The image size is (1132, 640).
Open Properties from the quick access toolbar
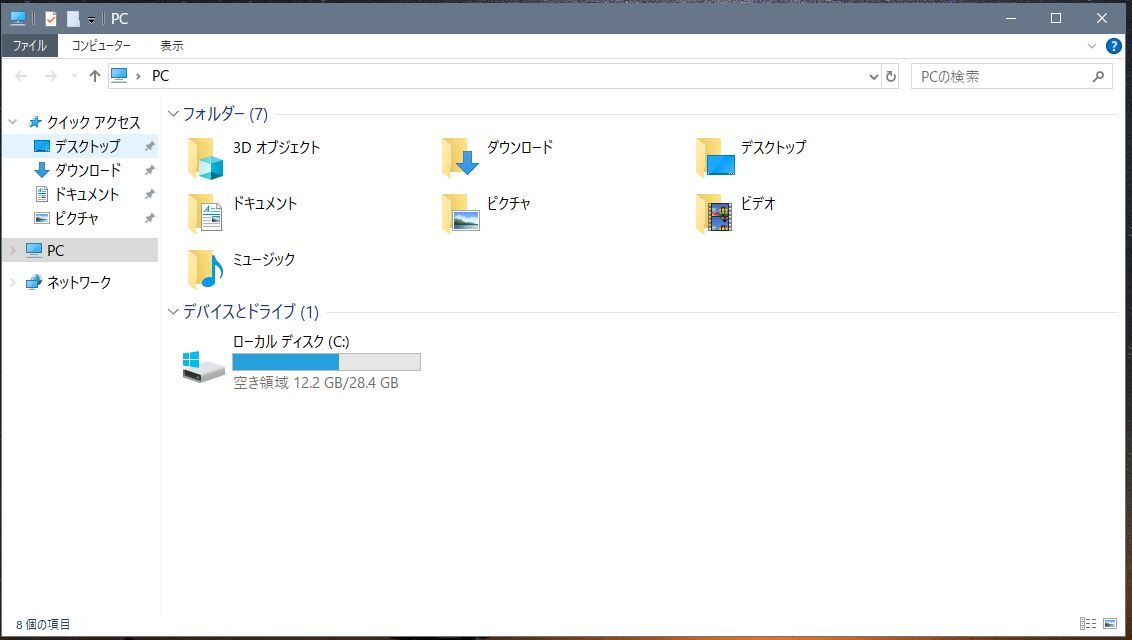48,18
